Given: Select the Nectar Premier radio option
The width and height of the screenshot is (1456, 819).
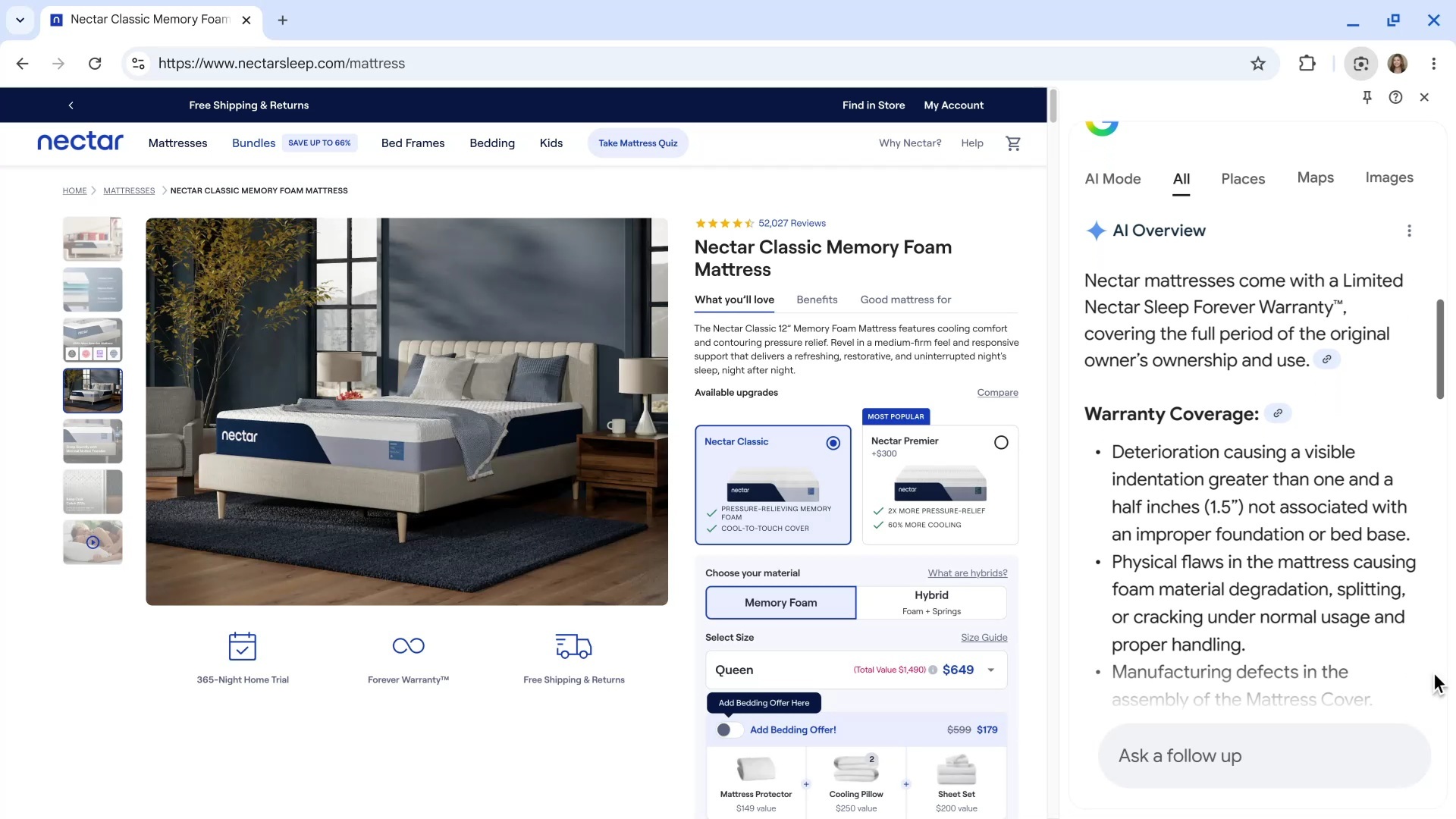Looking at the screenshot, I should pos(1001,443).
